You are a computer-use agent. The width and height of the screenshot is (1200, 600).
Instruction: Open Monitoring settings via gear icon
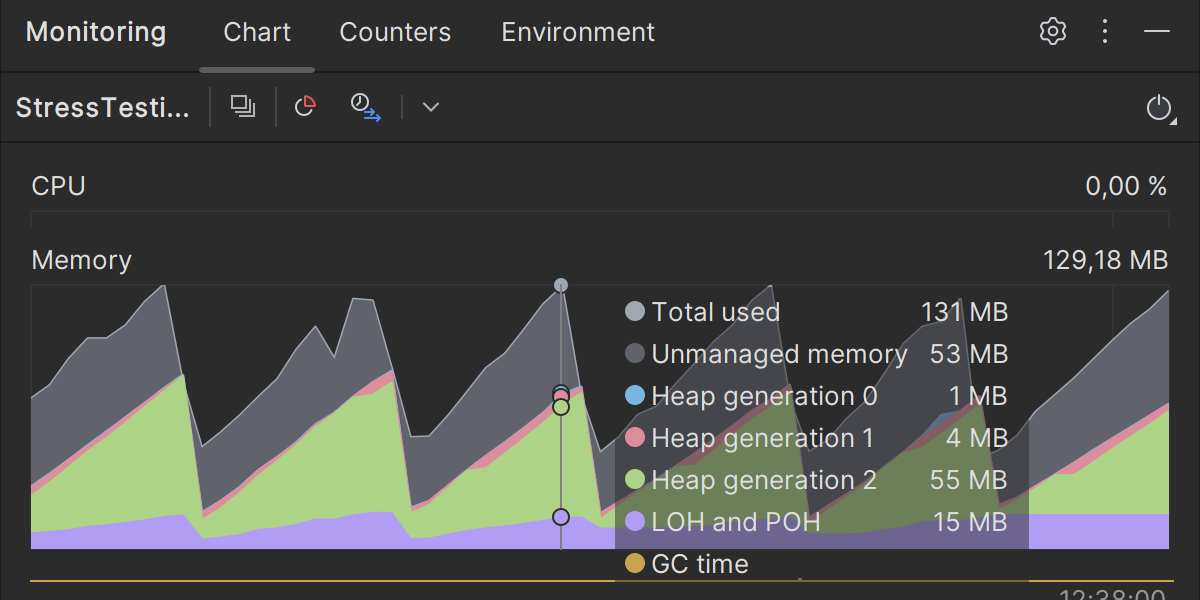click(x=1052, y=31)
